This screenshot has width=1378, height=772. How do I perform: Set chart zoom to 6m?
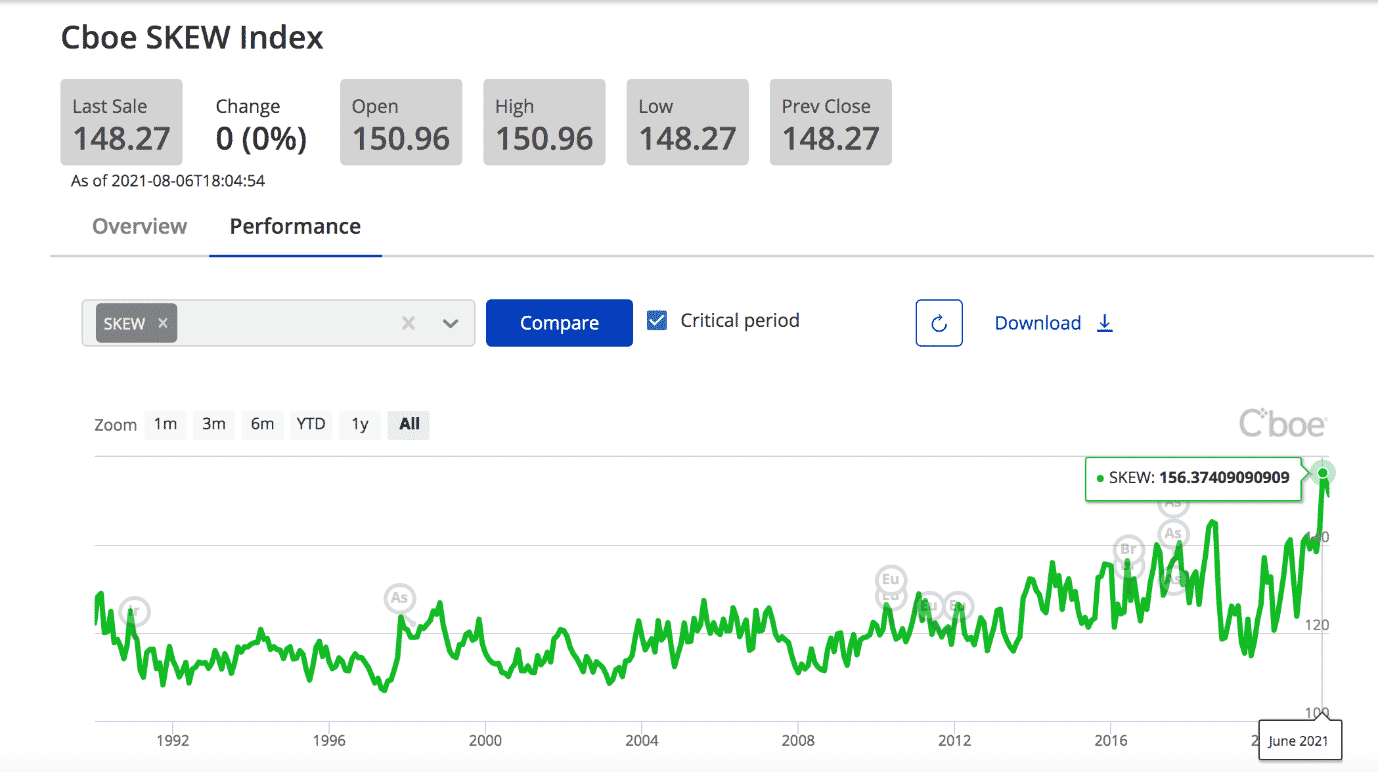pyautogui.click(x=262, y=424)
